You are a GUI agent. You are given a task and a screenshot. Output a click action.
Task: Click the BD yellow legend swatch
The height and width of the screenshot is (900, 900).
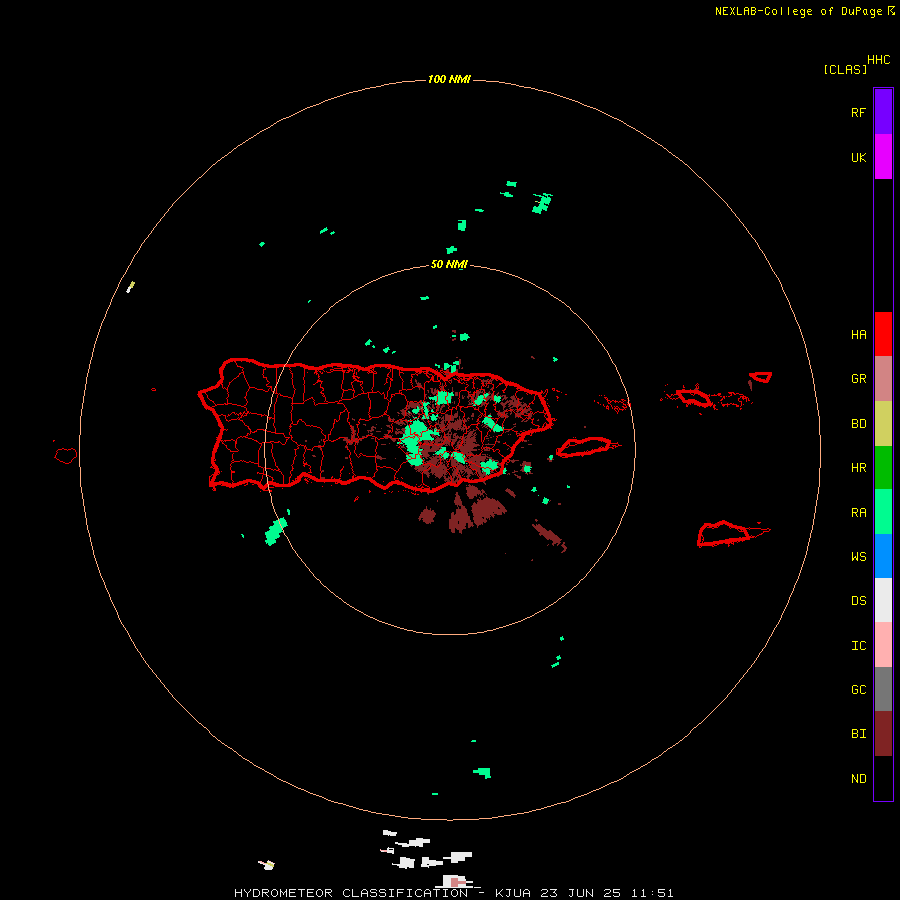pos(883,423)
